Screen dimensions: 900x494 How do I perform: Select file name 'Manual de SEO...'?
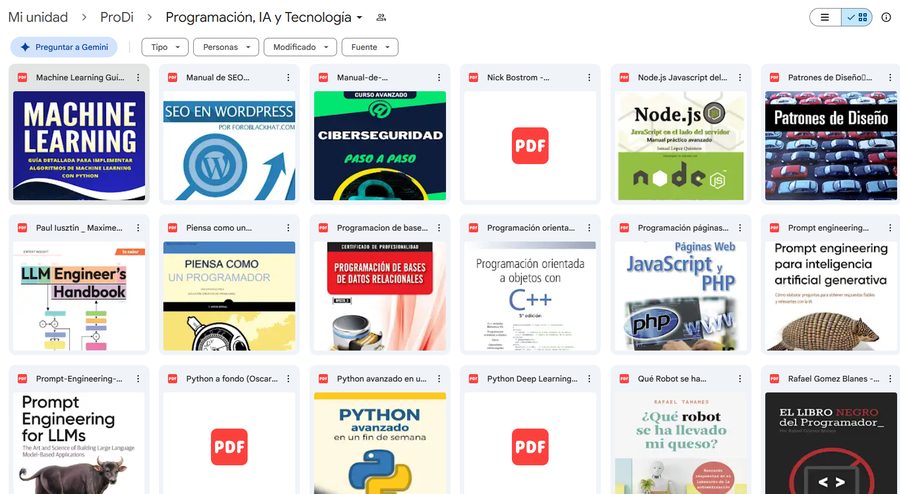pos(218,77)
